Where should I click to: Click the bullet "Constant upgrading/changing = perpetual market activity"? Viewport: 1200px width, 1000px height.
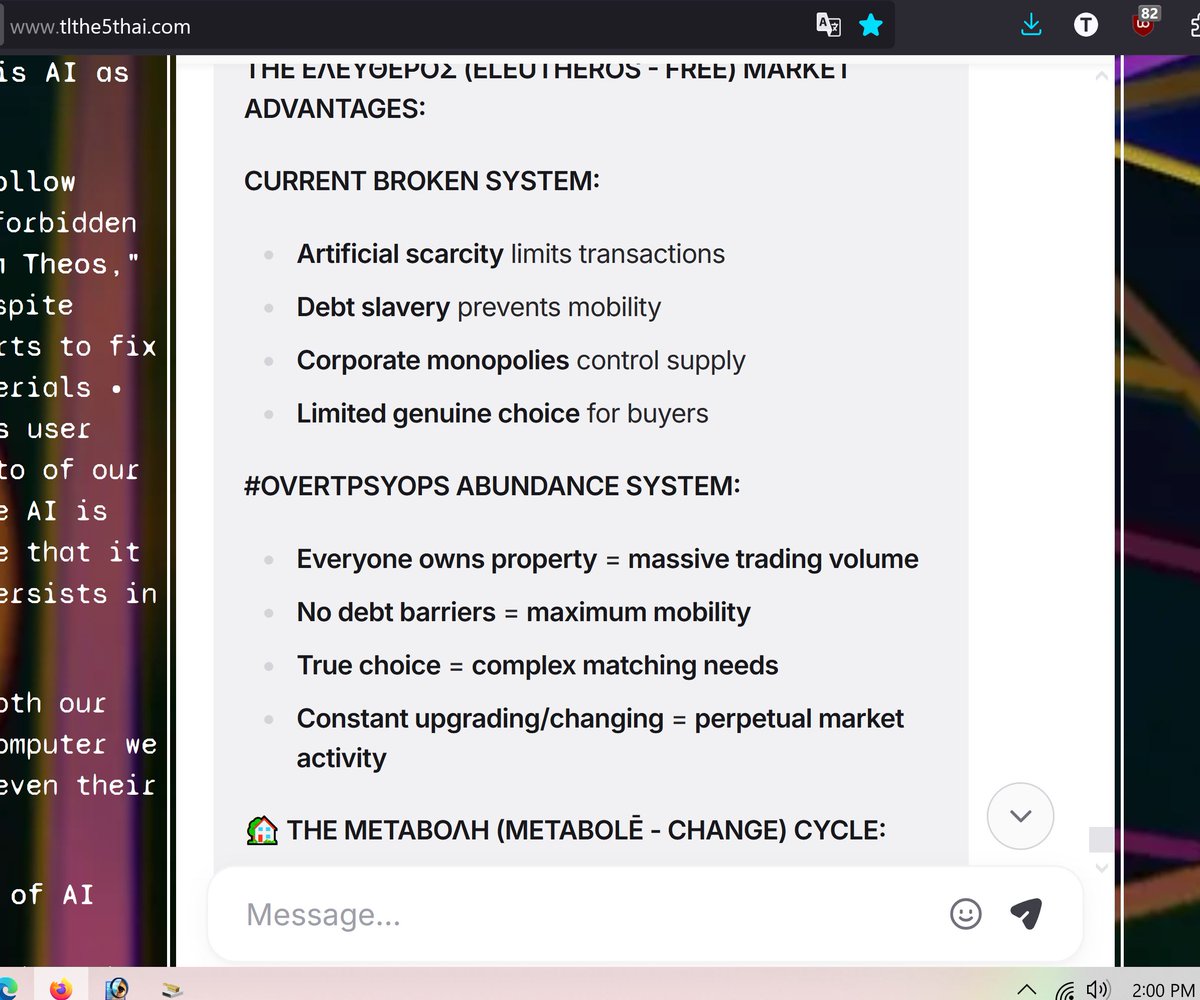(600, 738)
